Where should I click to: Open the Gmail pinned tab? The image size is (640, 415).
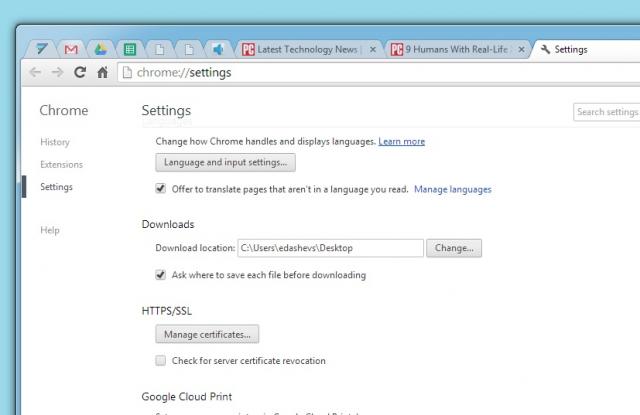[70, 49]
